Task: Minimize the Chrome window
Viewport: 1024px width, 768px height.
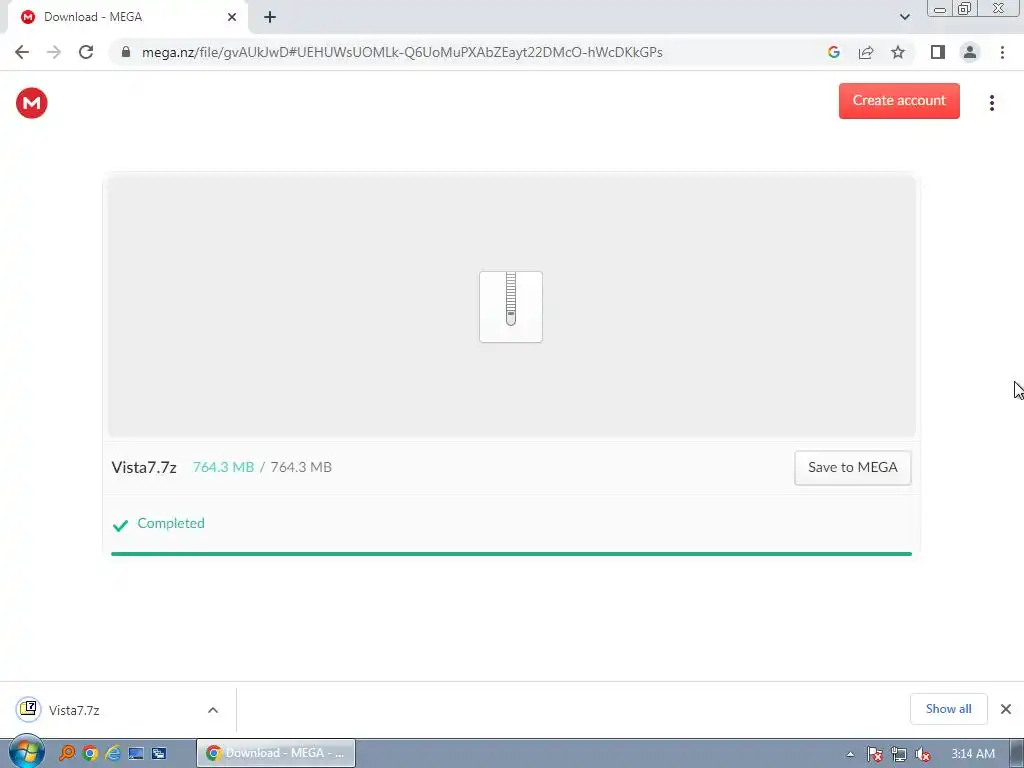Action: coord(939,8)
